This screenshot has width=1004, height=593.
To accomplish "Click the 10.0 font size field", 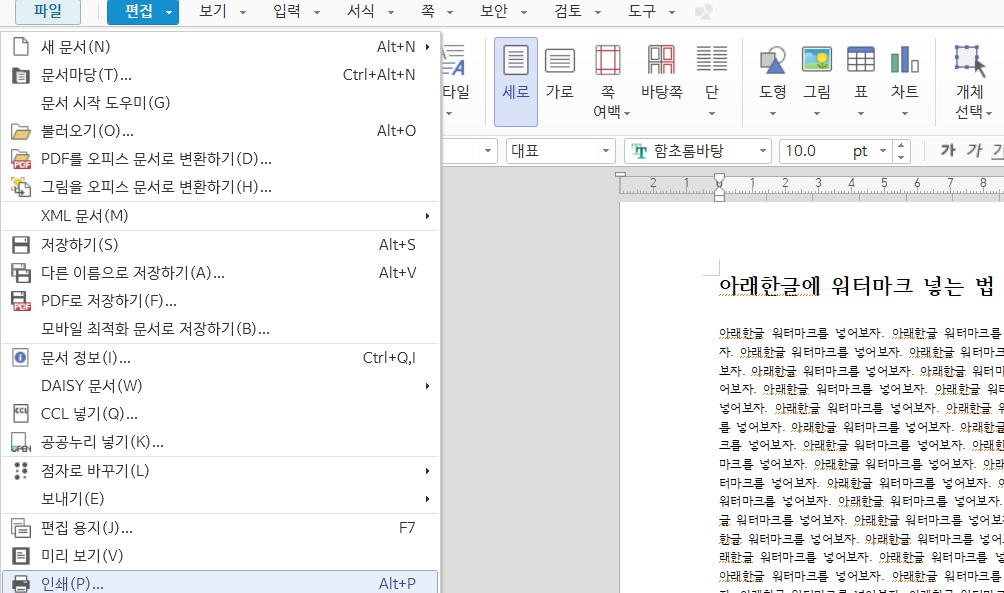I will coord(813,151).
